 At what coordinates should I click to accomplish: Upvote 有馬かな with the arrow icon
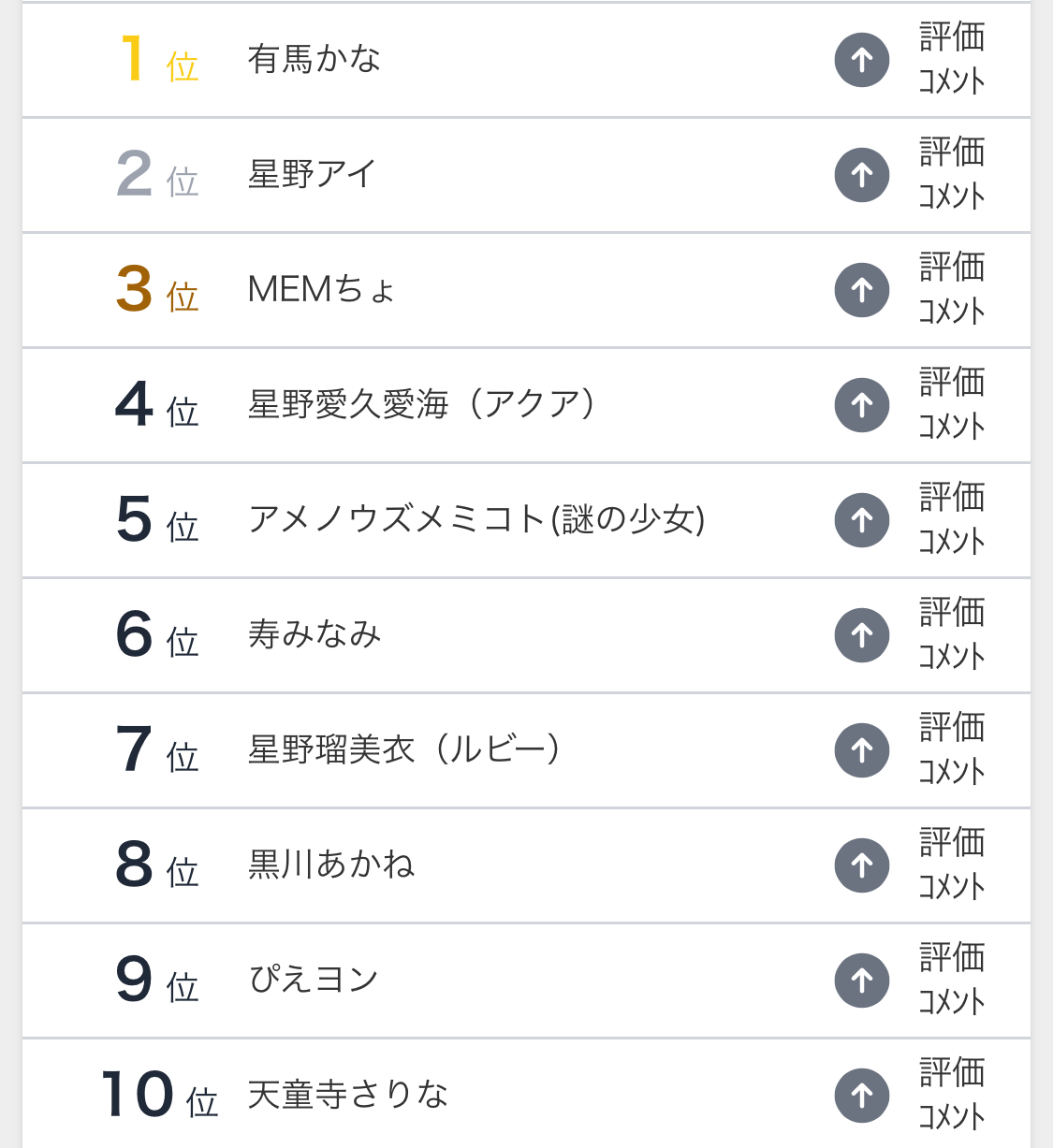(861, 60)
